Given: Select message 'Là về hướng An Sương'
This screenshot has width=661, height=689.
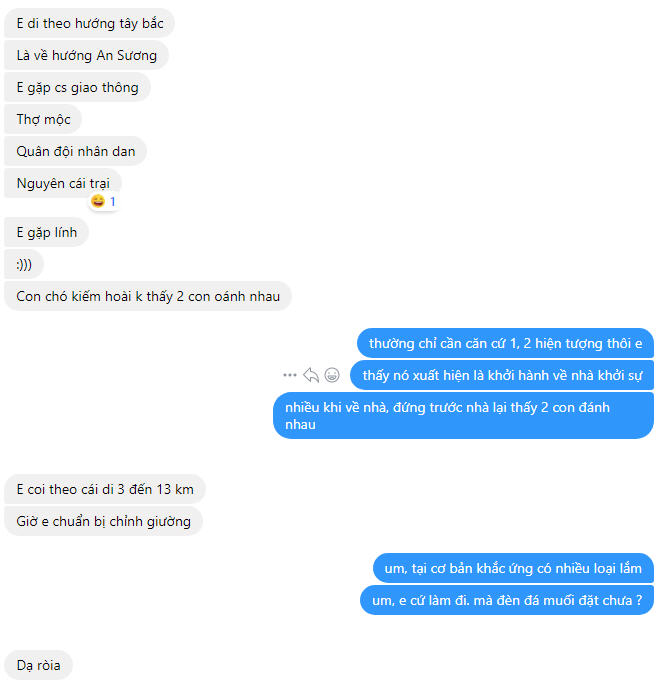Looking at the screenshot, I should (87, 55).
